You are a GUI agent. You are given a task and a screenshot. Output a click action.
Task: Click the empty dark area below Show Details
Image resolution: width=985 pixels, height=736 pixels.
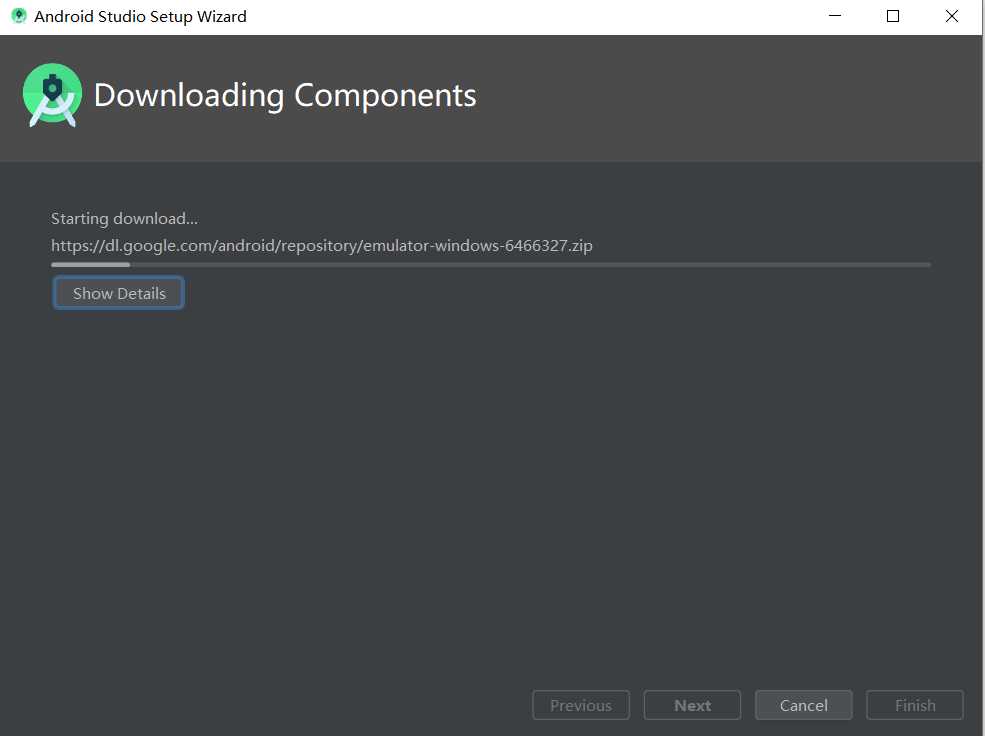[x=490, y=490]
